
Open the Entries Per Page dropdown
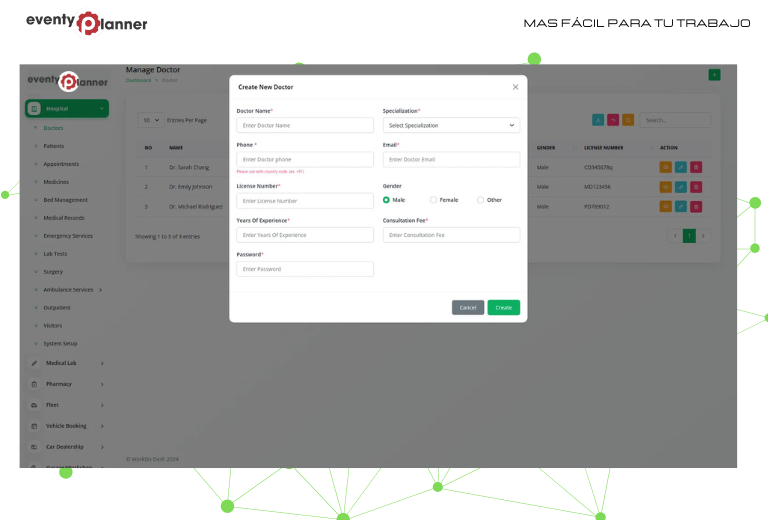[151, 120]
